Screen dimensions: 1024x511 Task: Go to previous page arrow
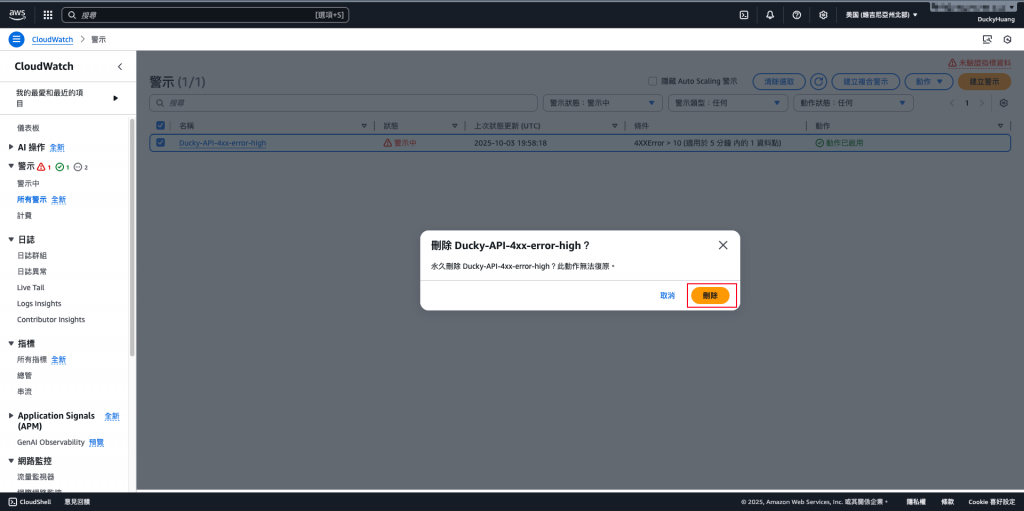pos(952,103)
